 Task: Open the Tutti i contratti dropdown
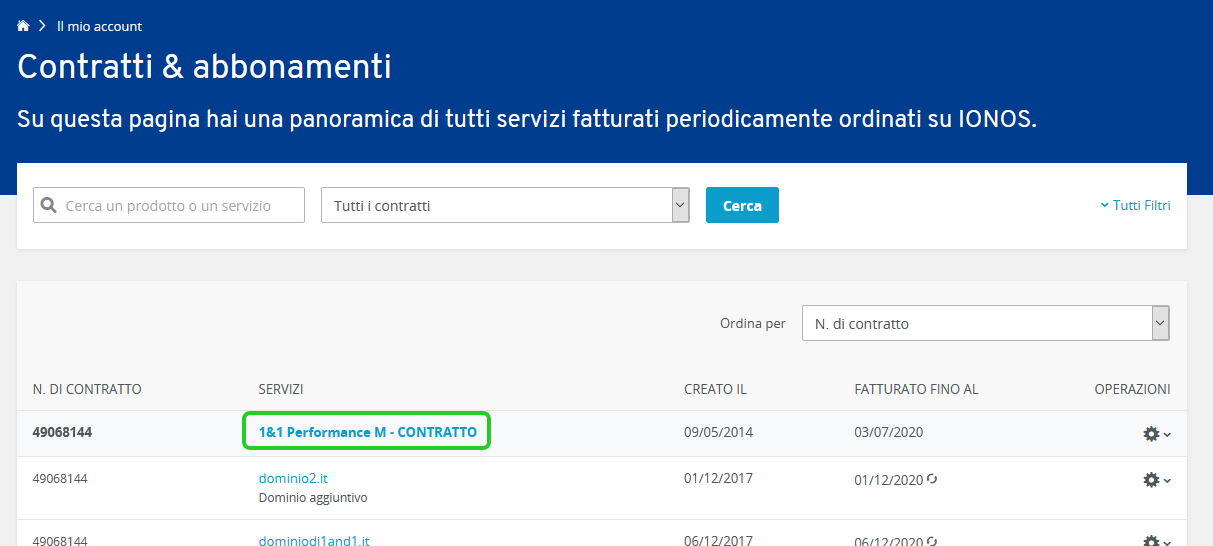click(x=505, y=205)
